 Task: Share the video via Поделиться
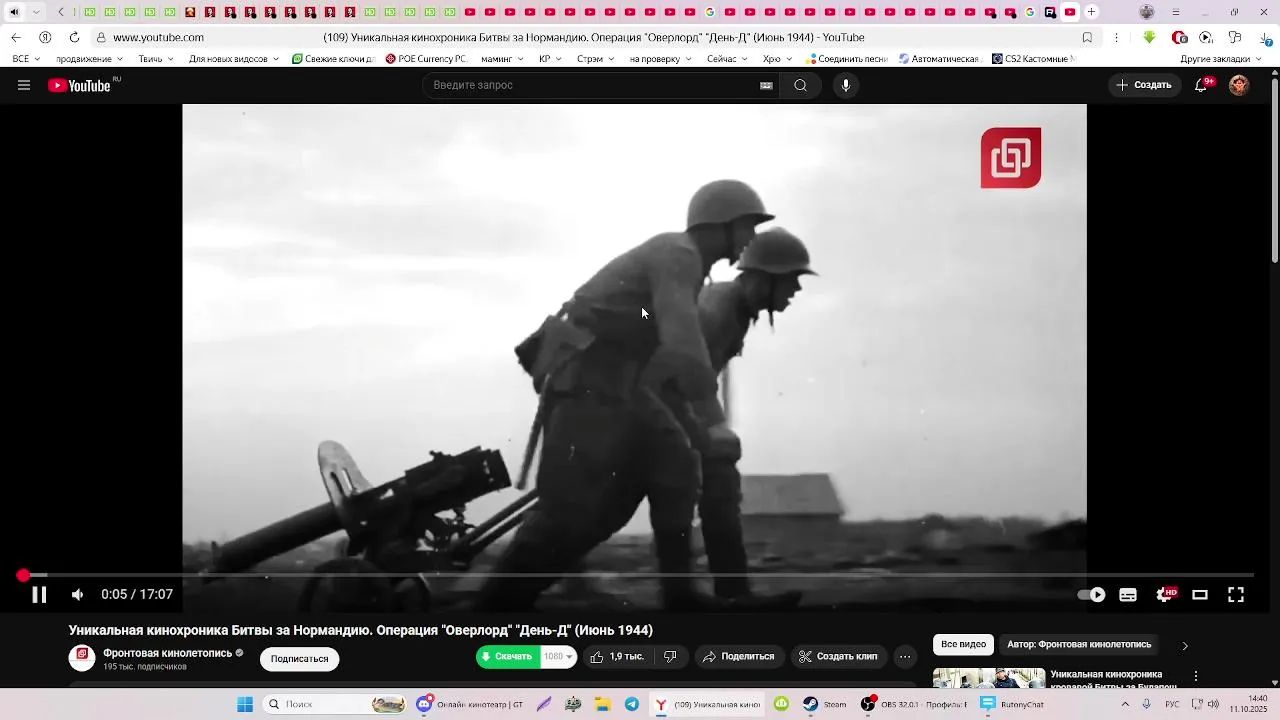pyautogui.click(x=739, y=657)
